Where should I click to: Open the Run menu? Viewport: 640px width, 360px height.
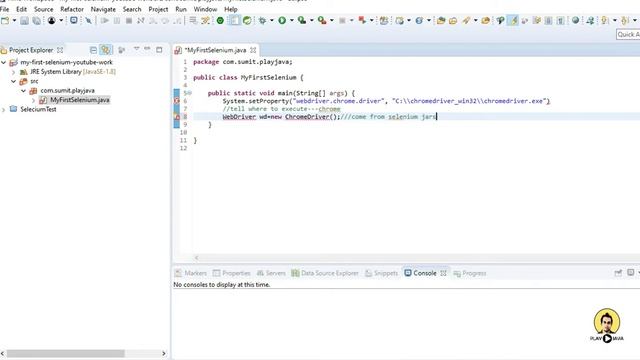click(x=181, y=9)
